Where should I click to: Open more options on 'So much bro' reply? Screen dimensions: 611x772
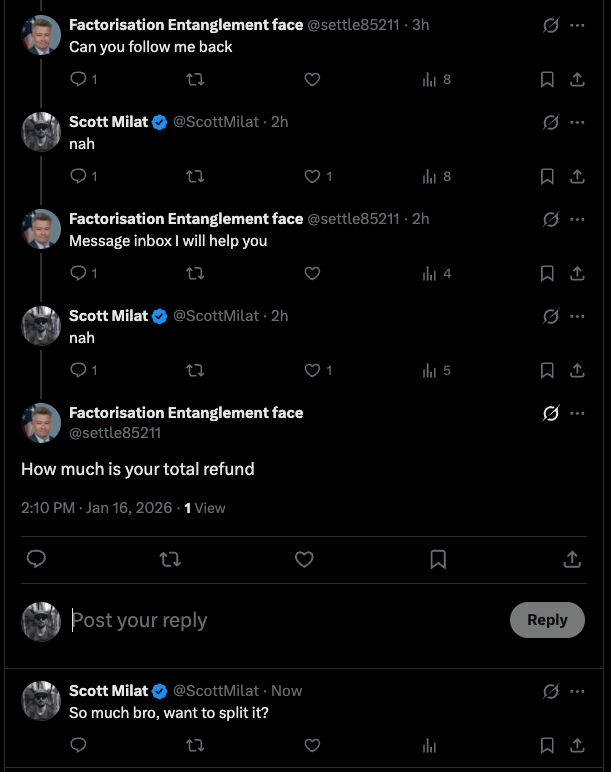[x=577, y=691]
